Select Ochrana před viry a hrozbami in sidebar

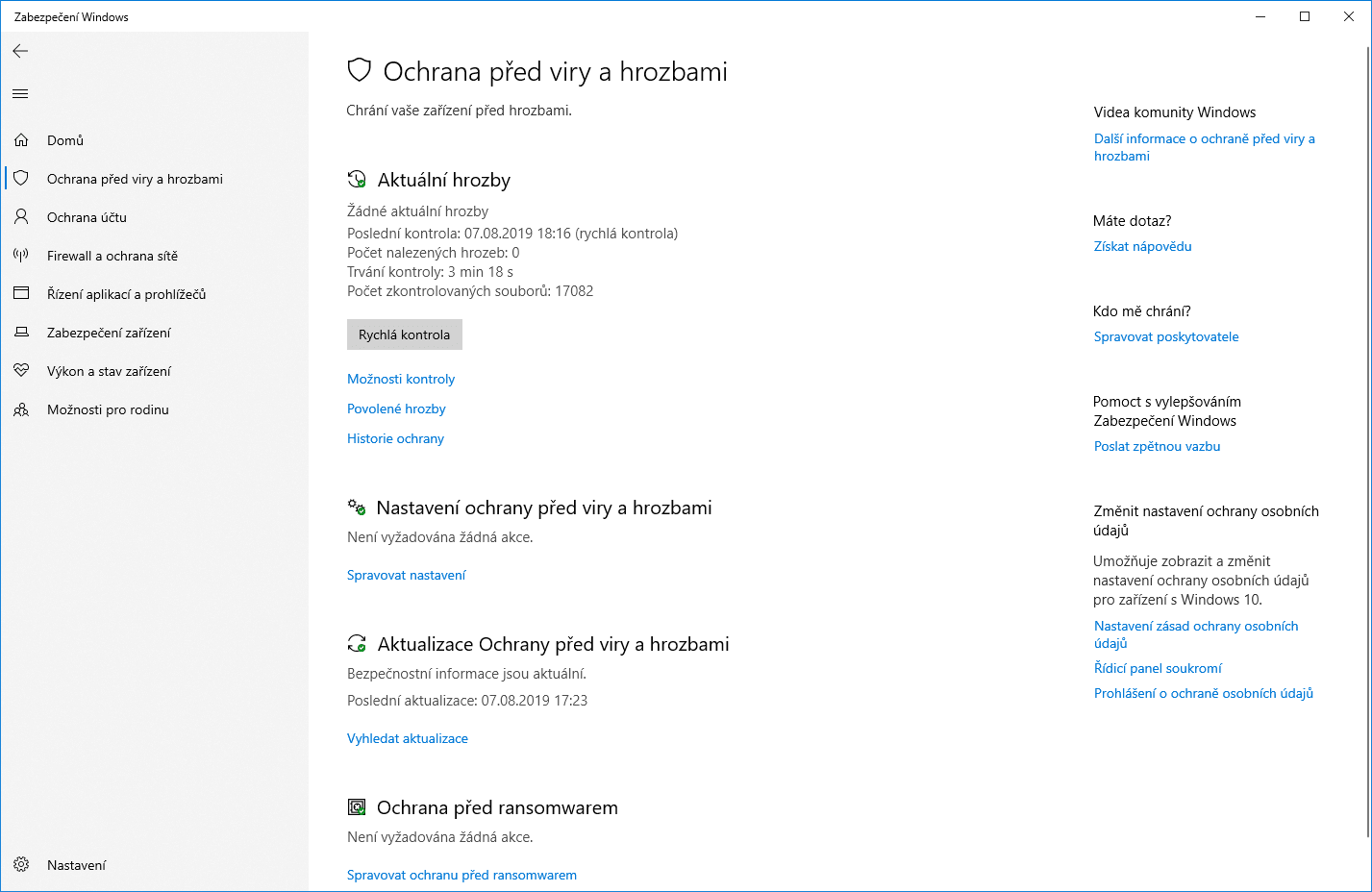coord(135,179)
